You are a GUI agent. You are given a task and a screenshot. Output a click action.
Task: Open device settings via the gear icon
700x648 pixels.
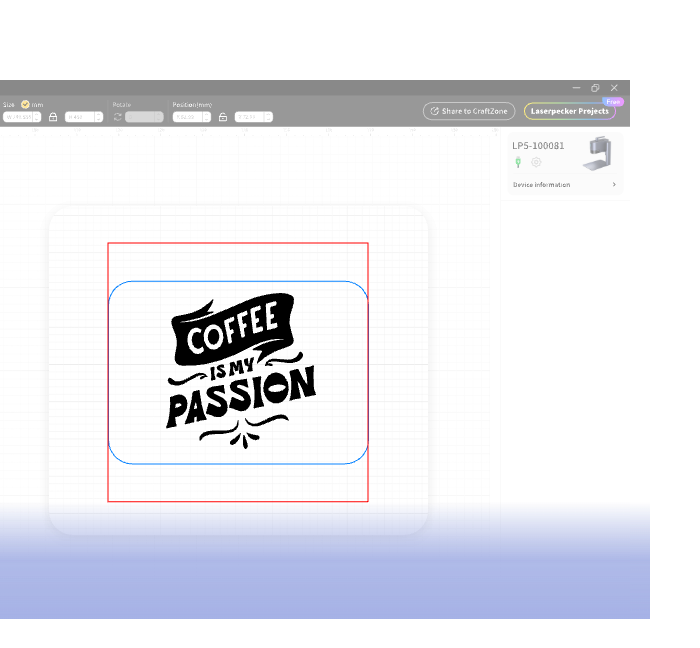coord(536,162)
